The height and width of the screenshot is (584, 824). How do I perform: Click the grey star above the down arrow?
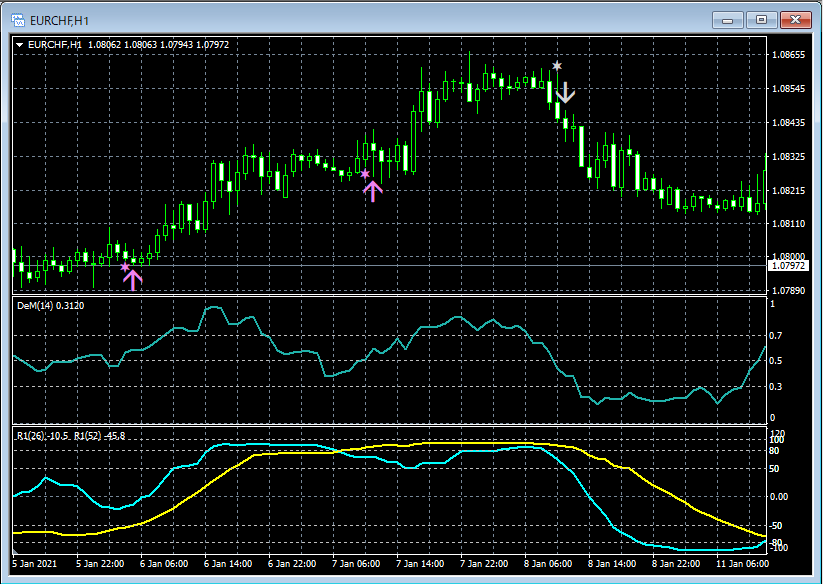(557, 66)
